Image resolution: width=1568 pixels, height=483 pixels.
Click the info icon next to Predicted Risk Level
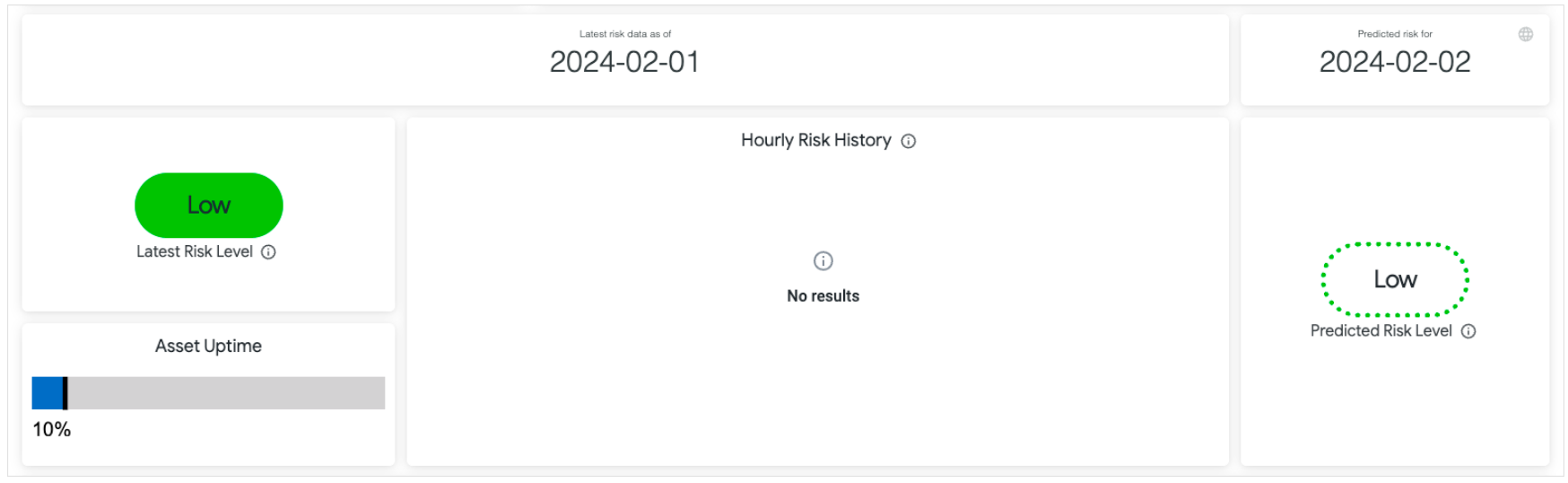tap(1468, 331)
